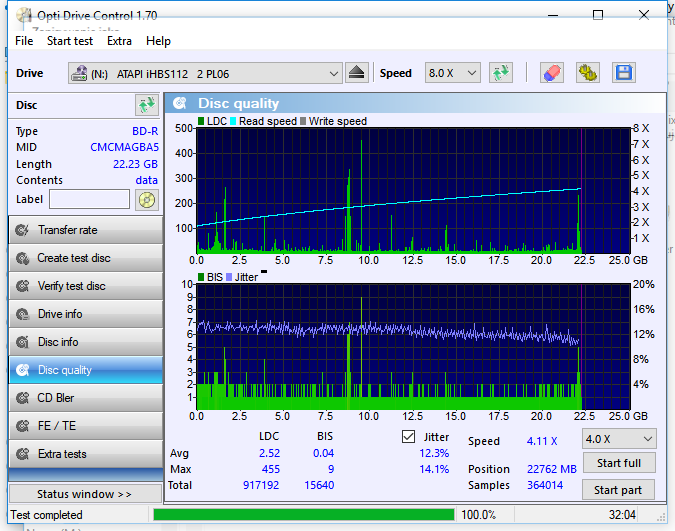Click the green LDC legend swatch
Screen dimensions: 675x531
coord(201,121)
